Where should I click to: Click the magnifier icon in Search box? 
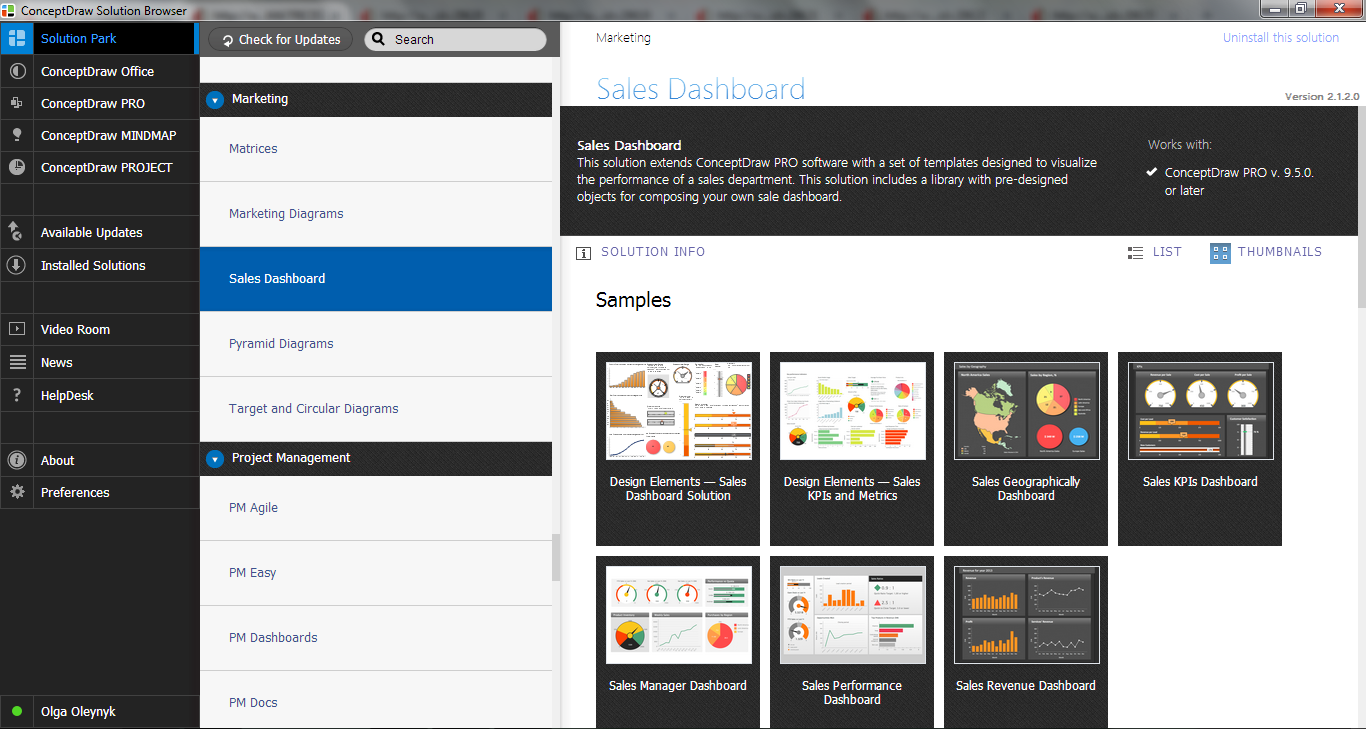click(x=378, y=40)
